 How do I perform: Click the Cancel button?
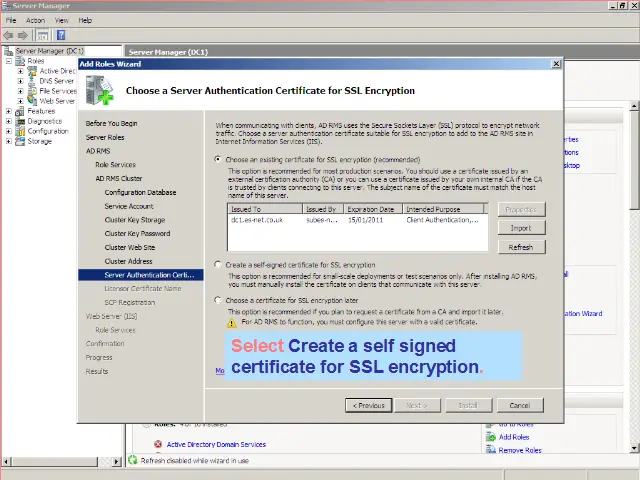520,405
